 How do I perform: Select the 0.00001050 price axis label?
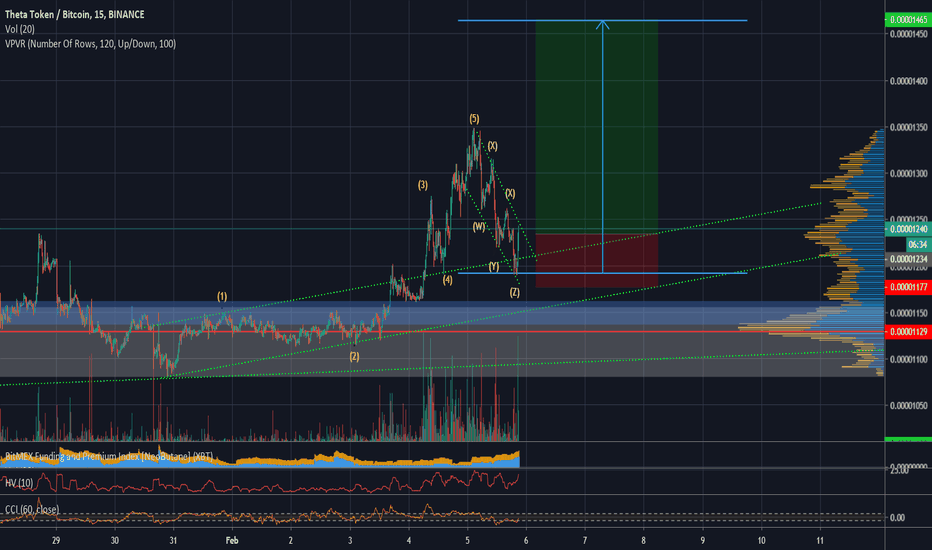(908, 406)
